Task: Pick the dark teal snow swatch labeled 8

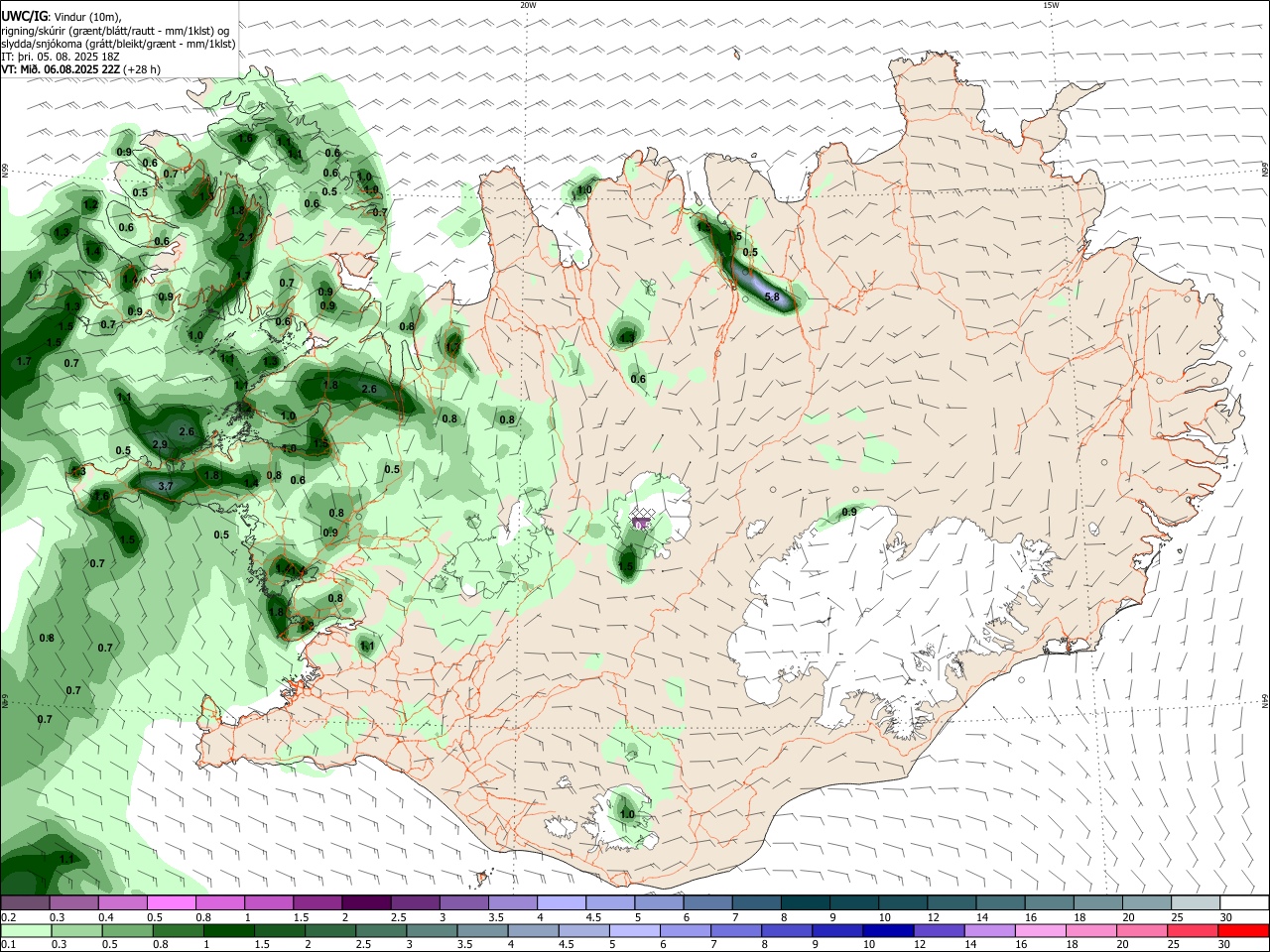Action: click(x=806, y=903)
